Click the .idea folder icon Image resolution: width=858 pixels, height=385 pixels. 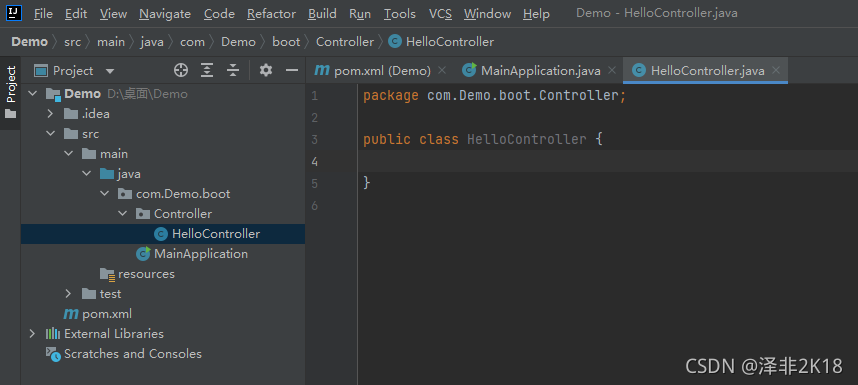(x=71, y=114)
